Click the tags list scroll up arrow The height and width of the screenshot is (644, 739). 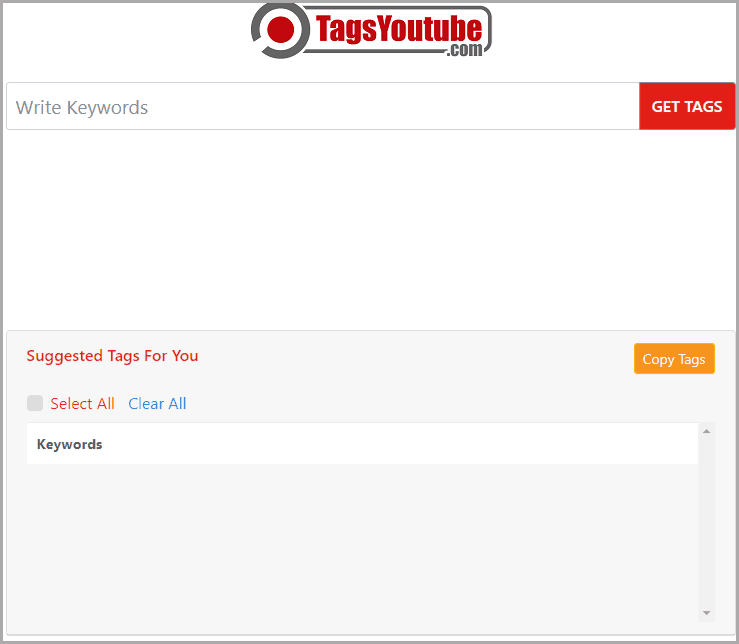706,431
